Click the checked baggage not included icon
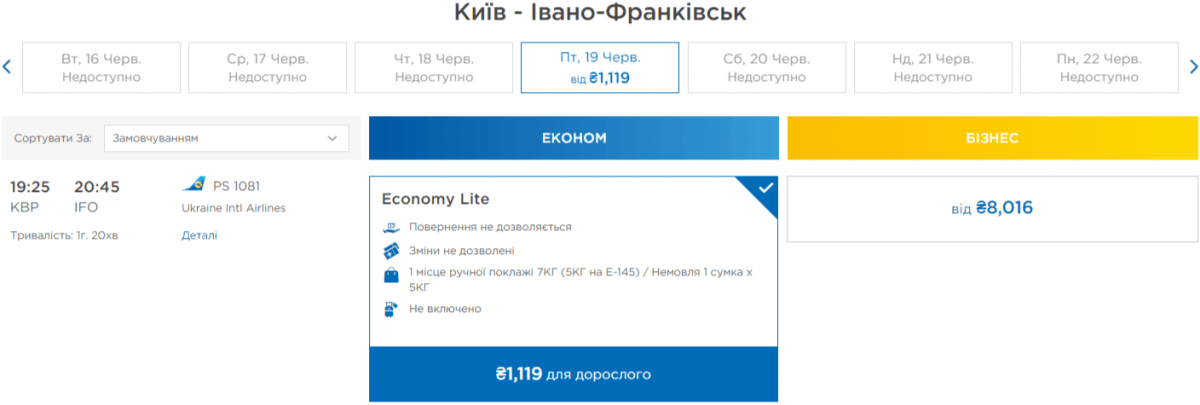This screenshot has width=1200, height=405. 391,309
